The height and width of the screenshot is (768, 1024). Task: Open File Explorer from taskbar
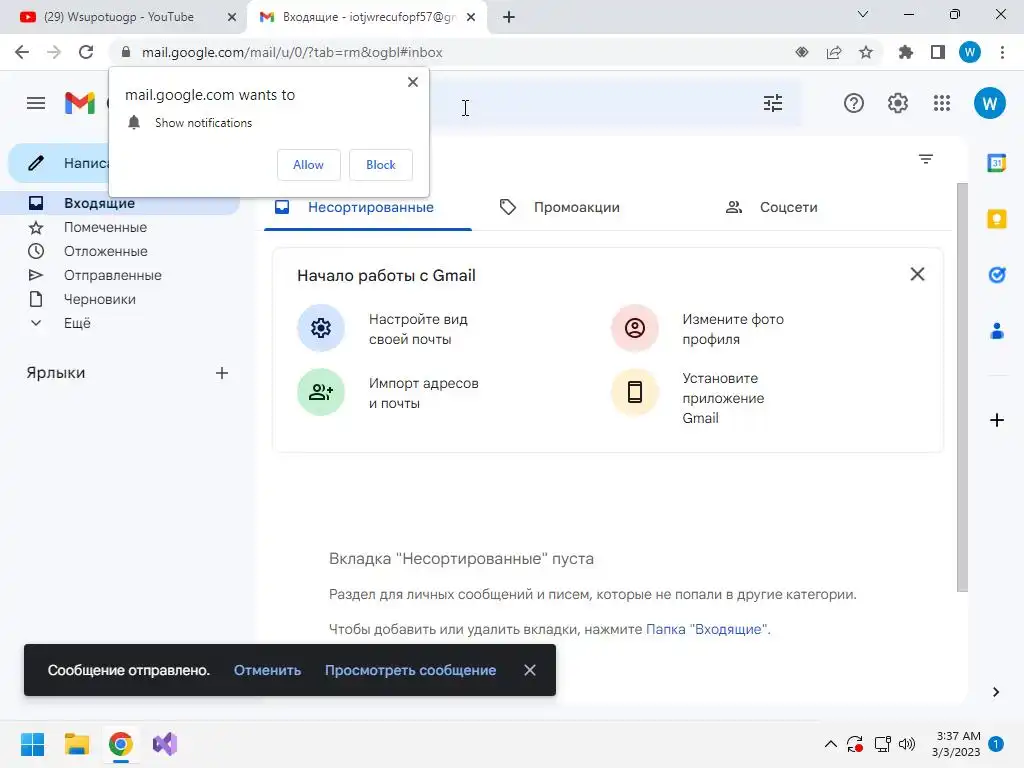click(x=76, y=744)
